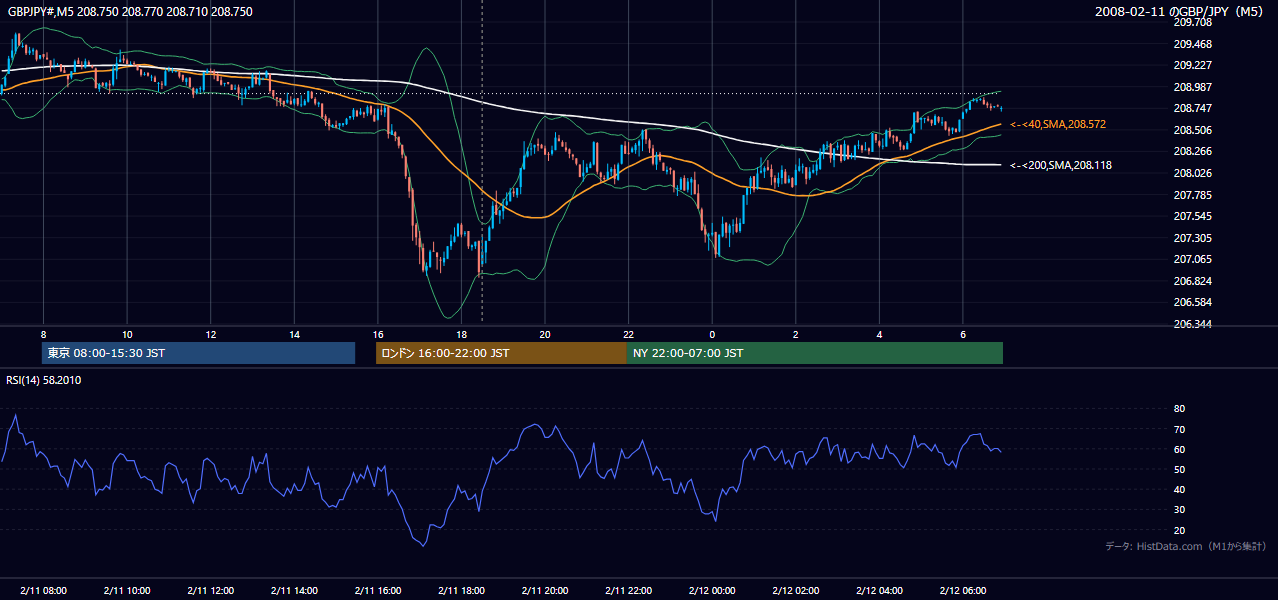1278x600 pixels.
Task: Click price axis value 207.305
Action: [x=1193, y=238]
